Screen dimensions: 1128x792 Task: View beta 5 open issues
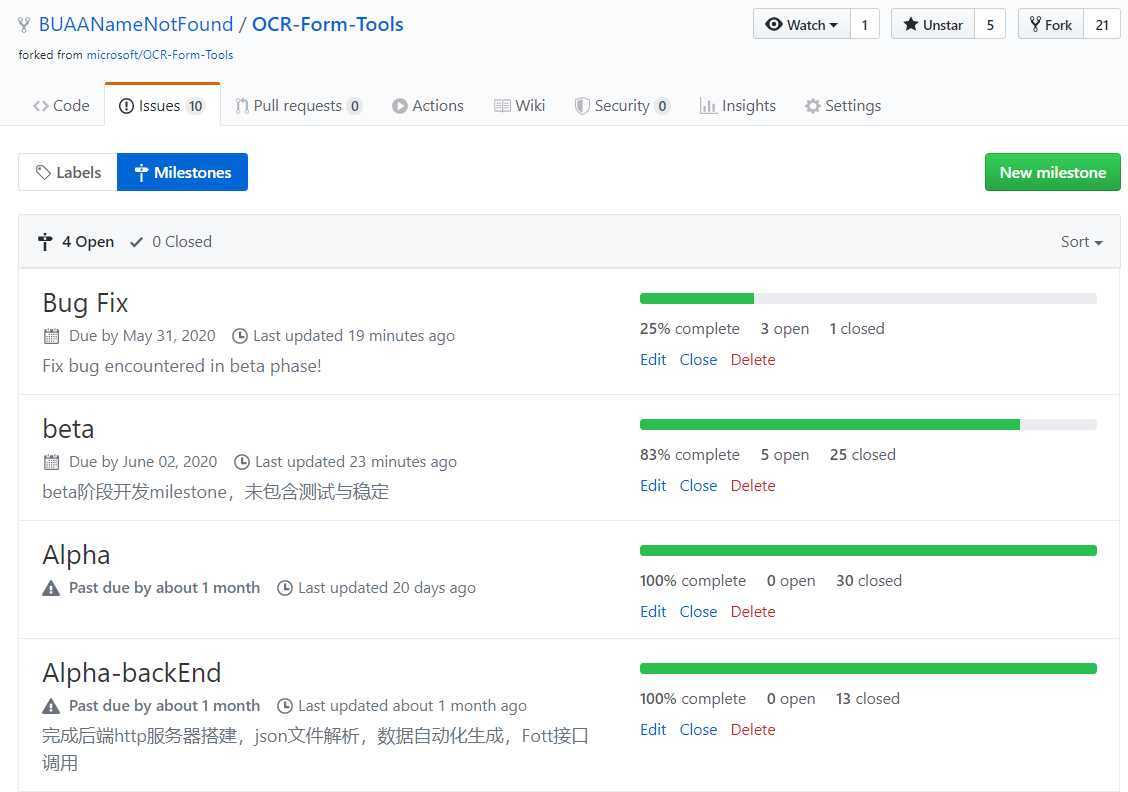(785, 455)
